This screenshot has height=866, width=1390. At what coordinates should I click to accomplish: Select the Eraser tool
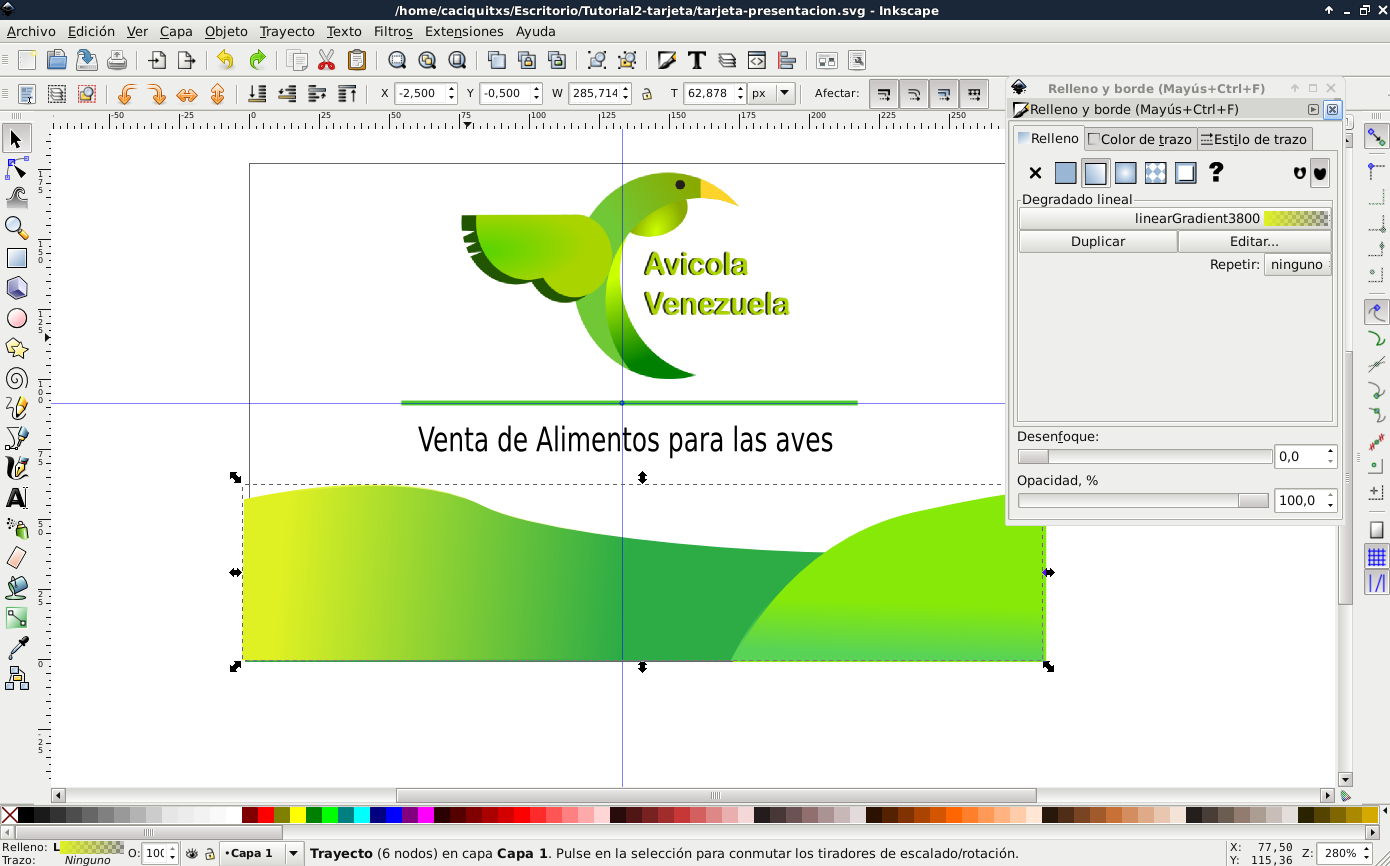[17, 558]
